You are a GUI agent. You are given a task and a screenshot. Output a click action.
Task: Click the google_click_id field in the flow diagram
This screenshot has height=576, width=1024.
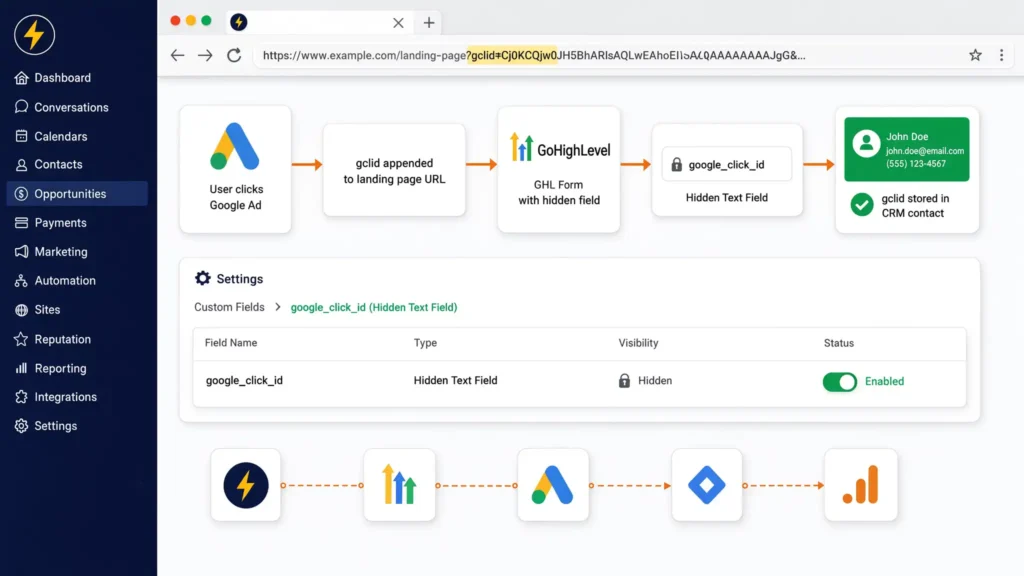coord(727,165)
